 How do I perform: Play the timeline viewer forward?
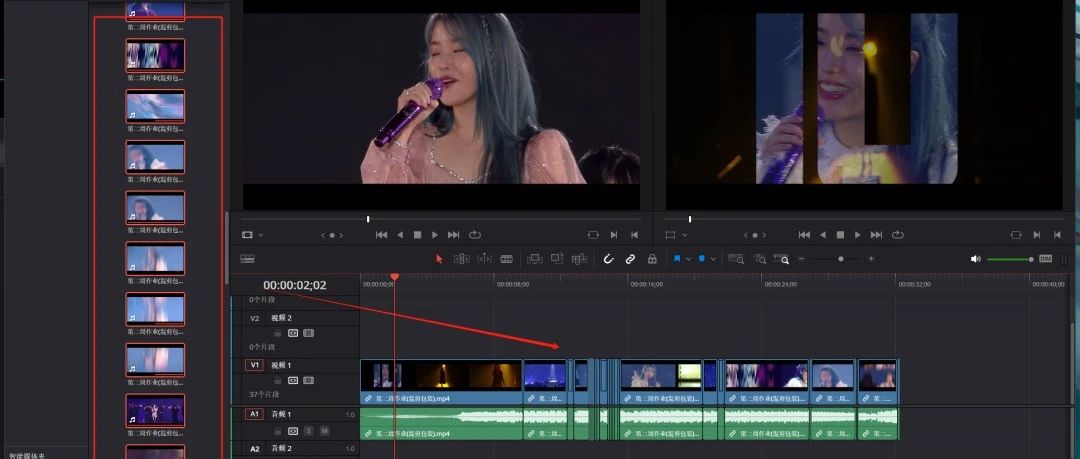(858, 235)
